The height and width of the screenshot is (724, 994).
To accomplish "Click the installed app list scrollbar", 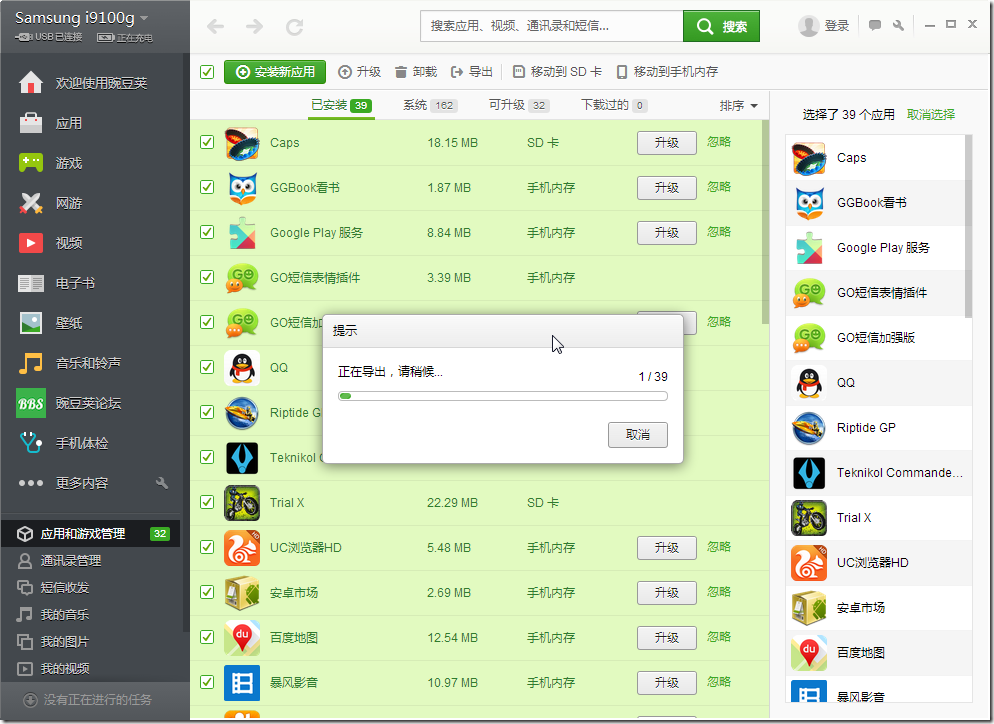I will tap(765, 222).
